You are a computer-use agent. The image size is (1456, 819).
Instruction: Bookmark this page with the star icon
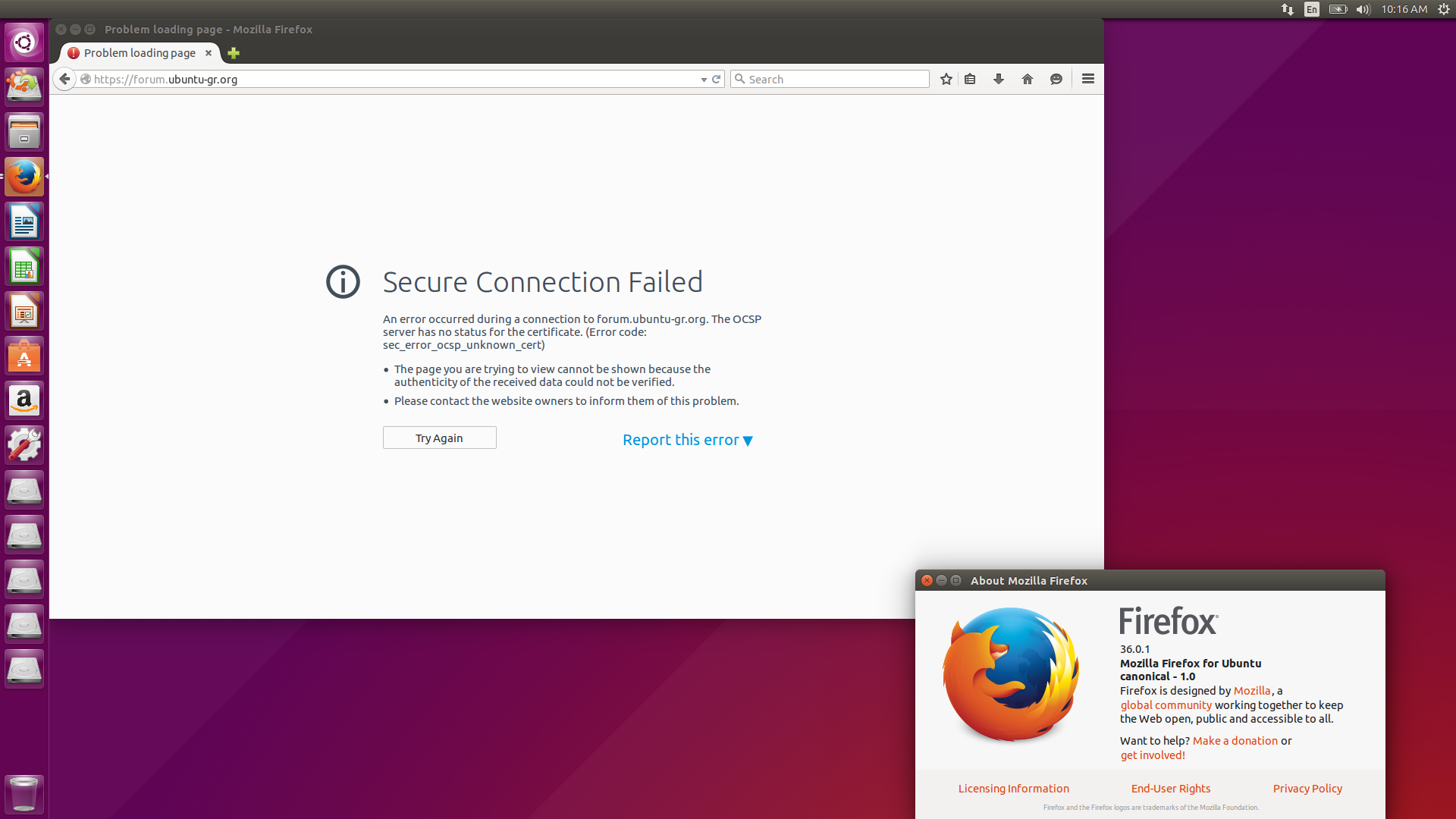(946, 79)
